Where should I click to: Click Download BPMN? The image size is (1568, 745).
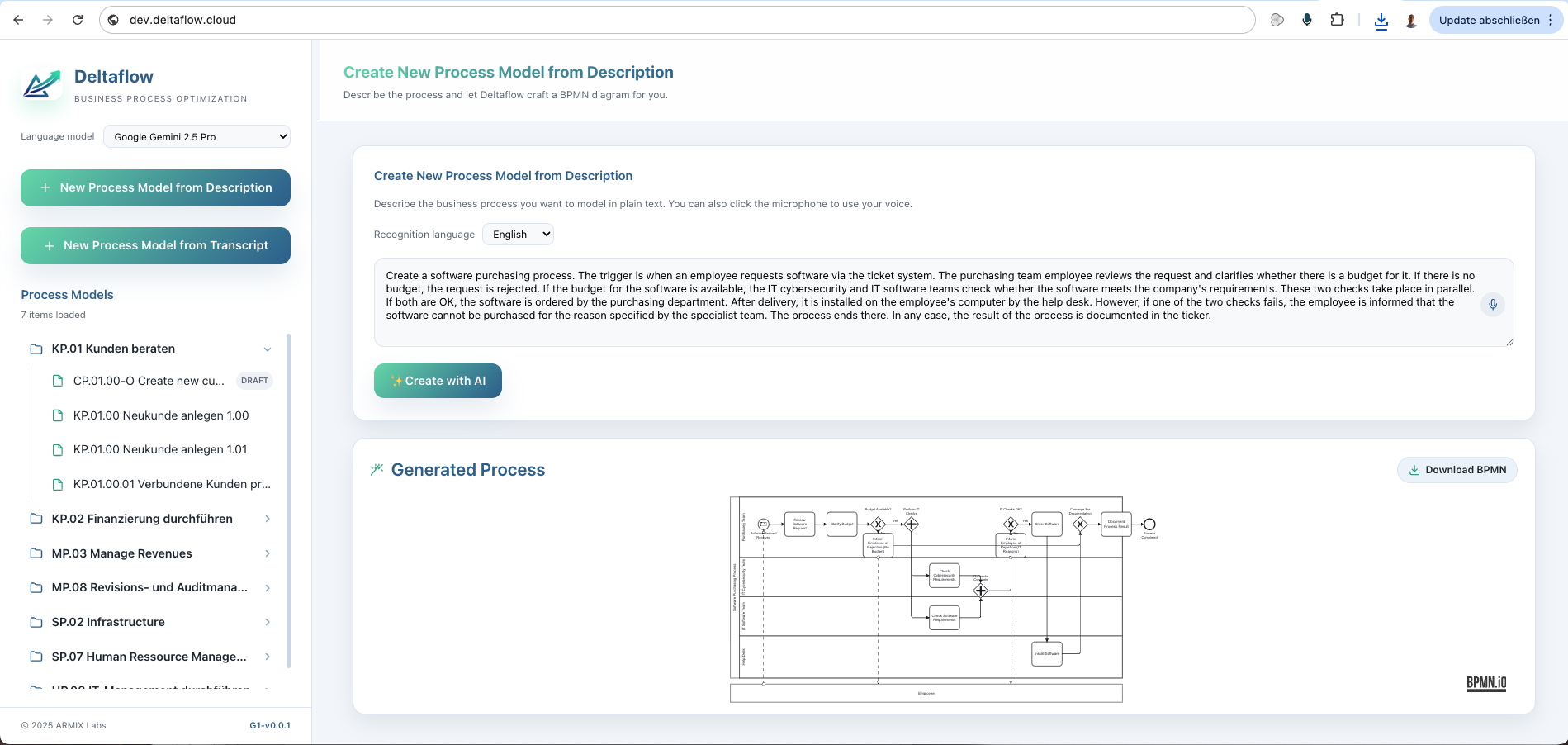(1457, 469)
